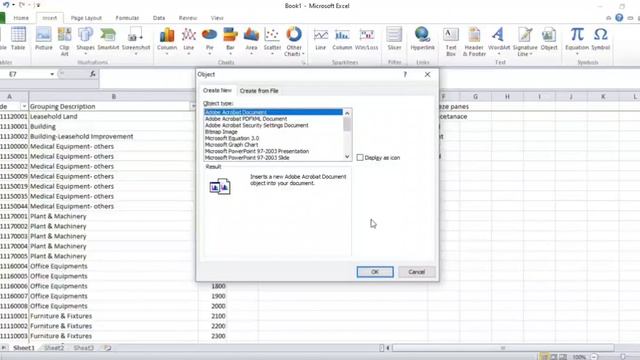Open Other Charts menu

coord(294,41)
